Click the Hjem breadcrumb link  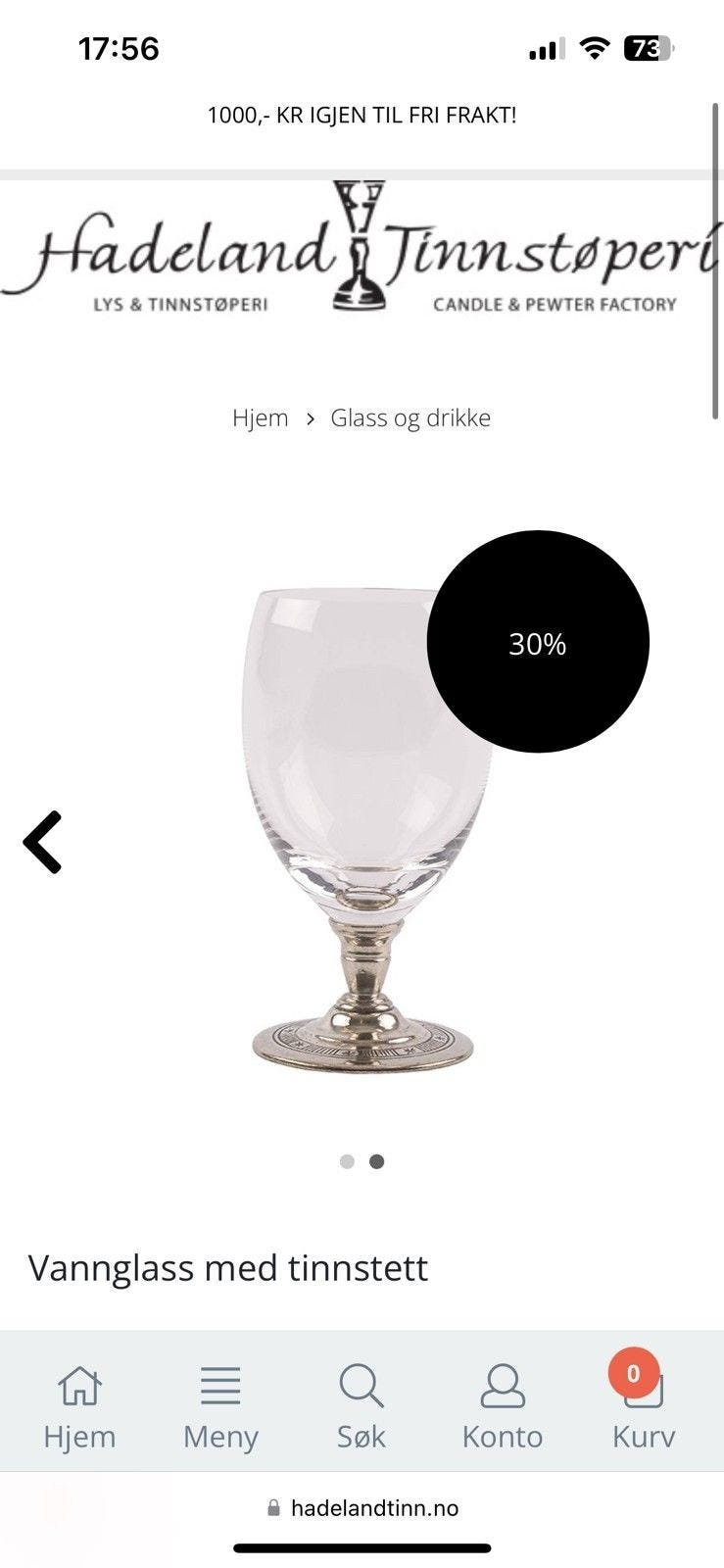point(261,417)
